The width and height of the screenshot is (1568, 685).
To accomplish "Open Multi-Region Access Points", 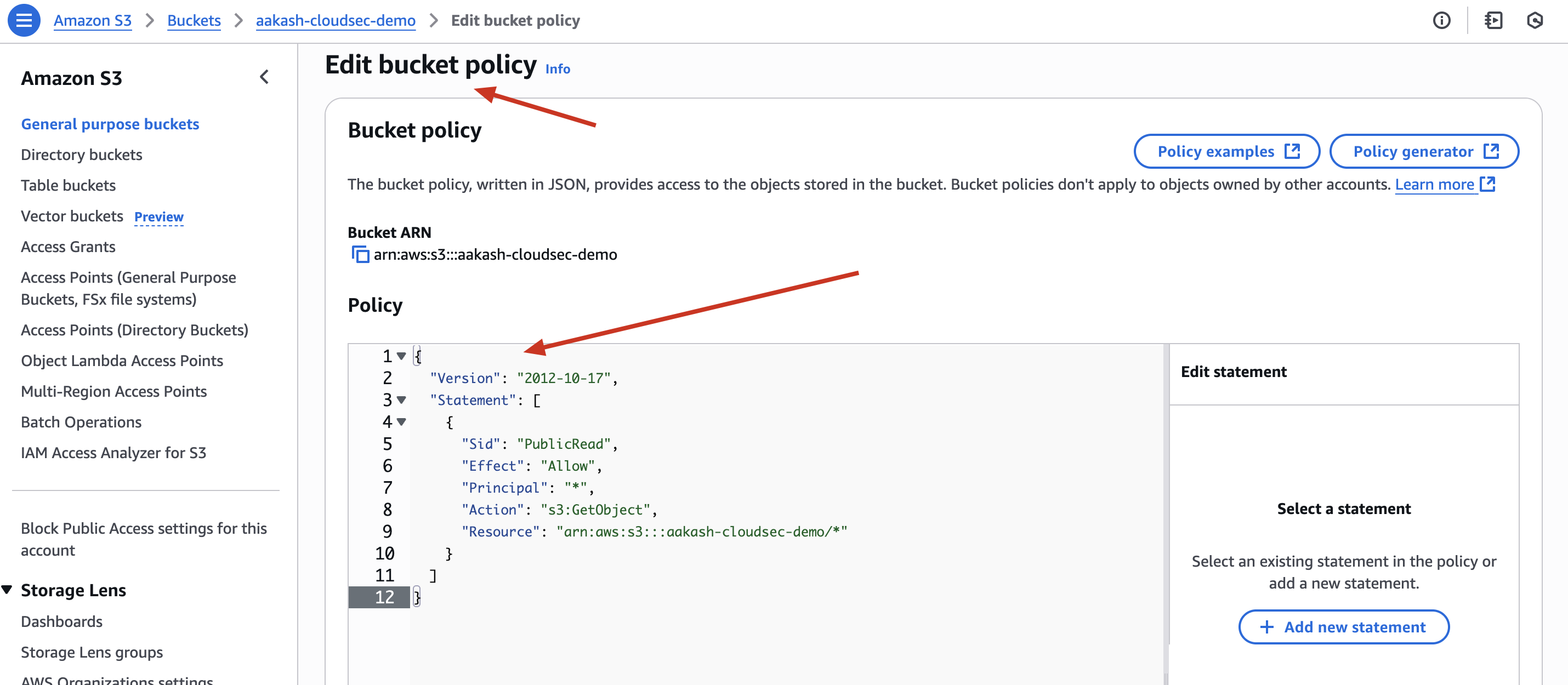I will [x=114, y=392].
